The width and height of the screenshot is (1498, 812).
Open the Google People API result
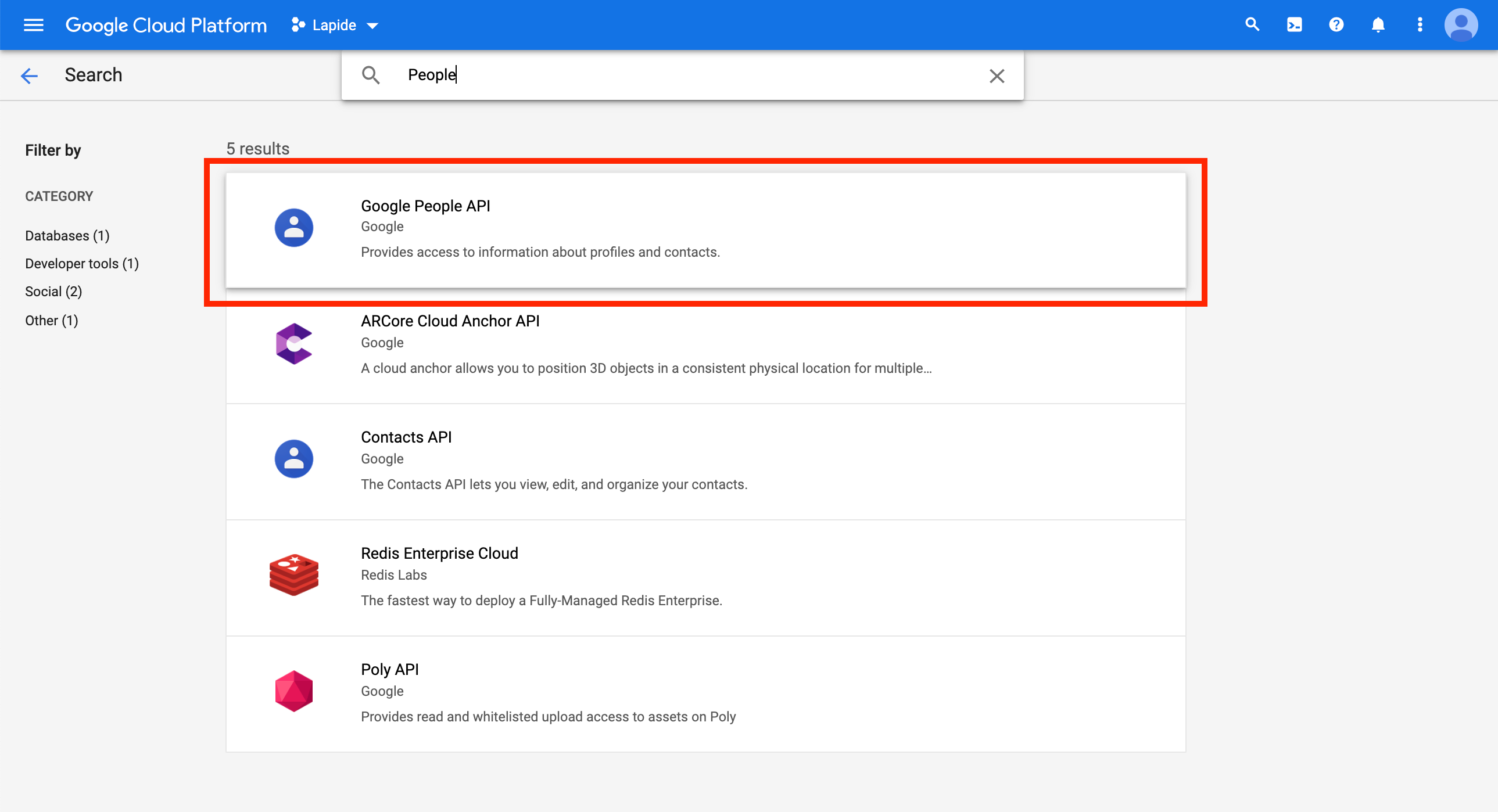click(425, 206)
